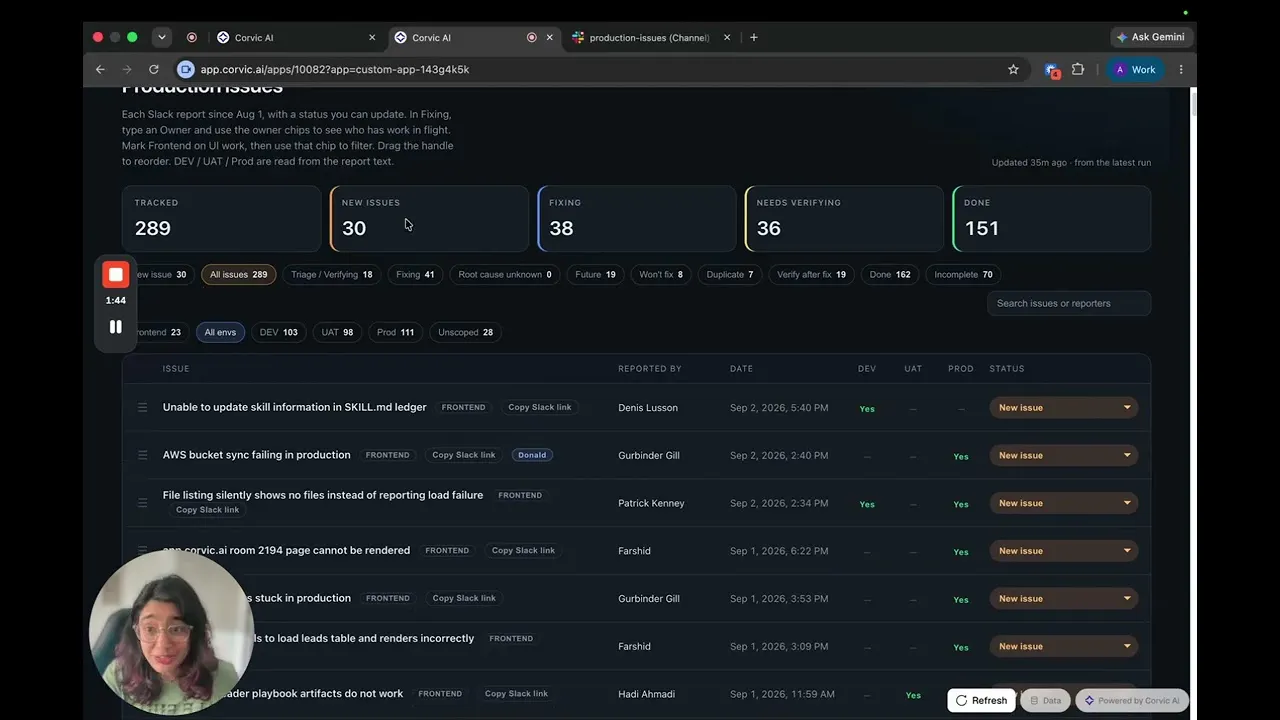The width and height of the screenshot is (1280, 720).
Task: Open the Work profile button
Action: 1135,69
